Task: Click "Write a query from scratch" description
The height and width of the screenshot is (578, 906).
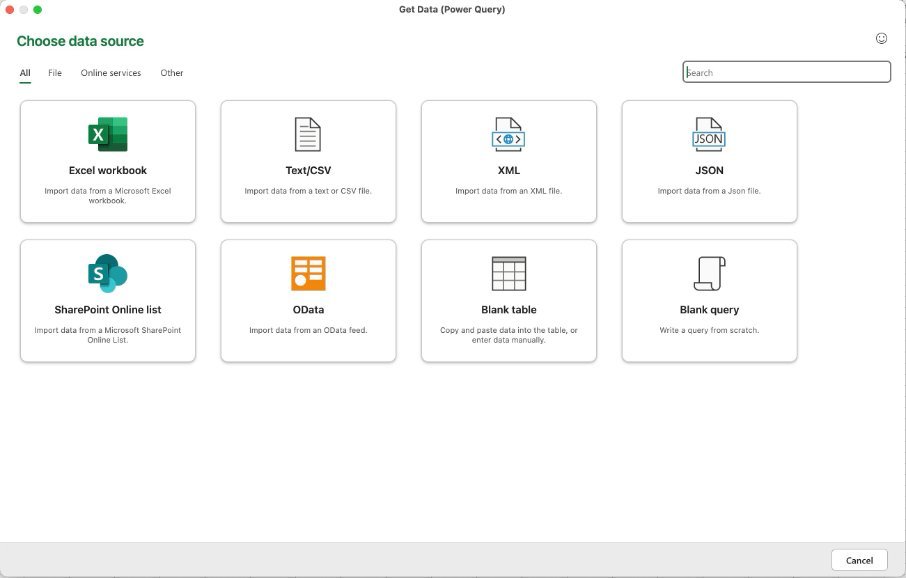Action: [x=709, y=330]
